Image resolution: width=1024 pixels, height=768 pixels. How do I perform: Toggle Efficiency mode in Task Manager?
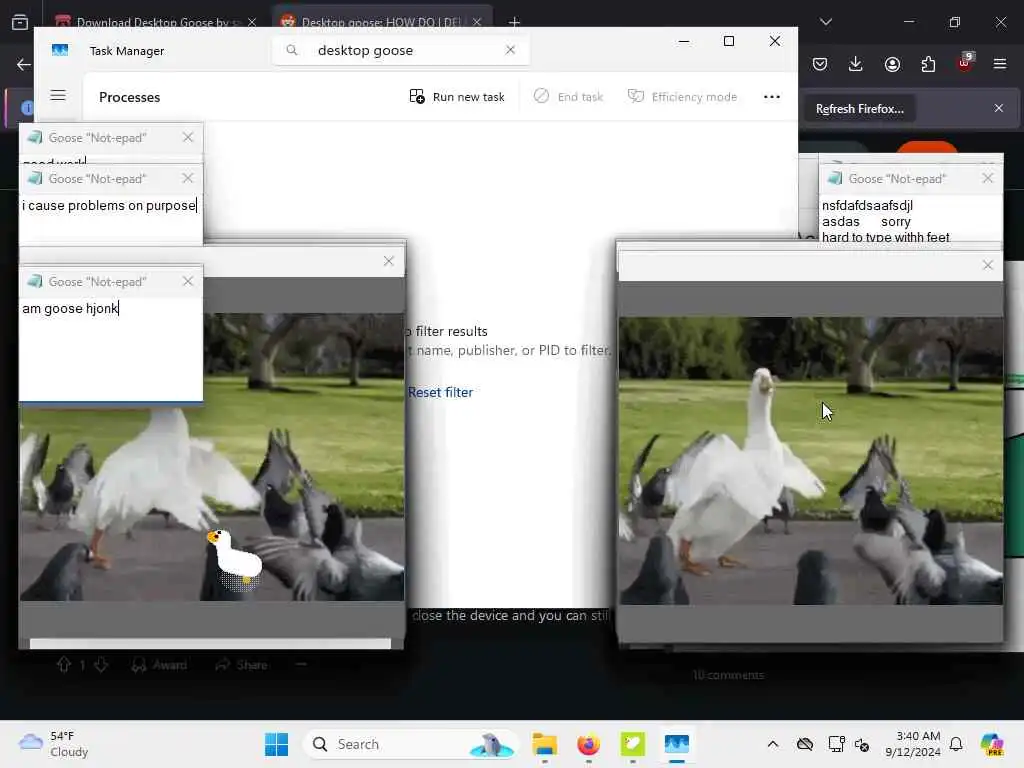(682, 97)
